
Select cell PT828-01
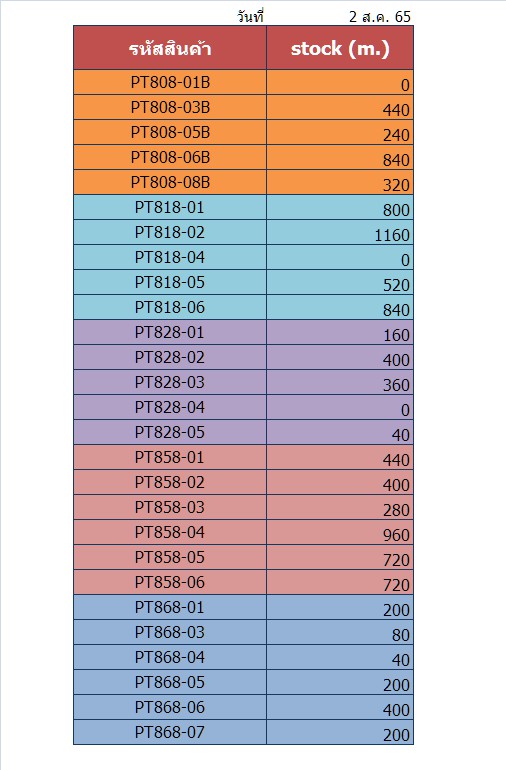(170, 332)
